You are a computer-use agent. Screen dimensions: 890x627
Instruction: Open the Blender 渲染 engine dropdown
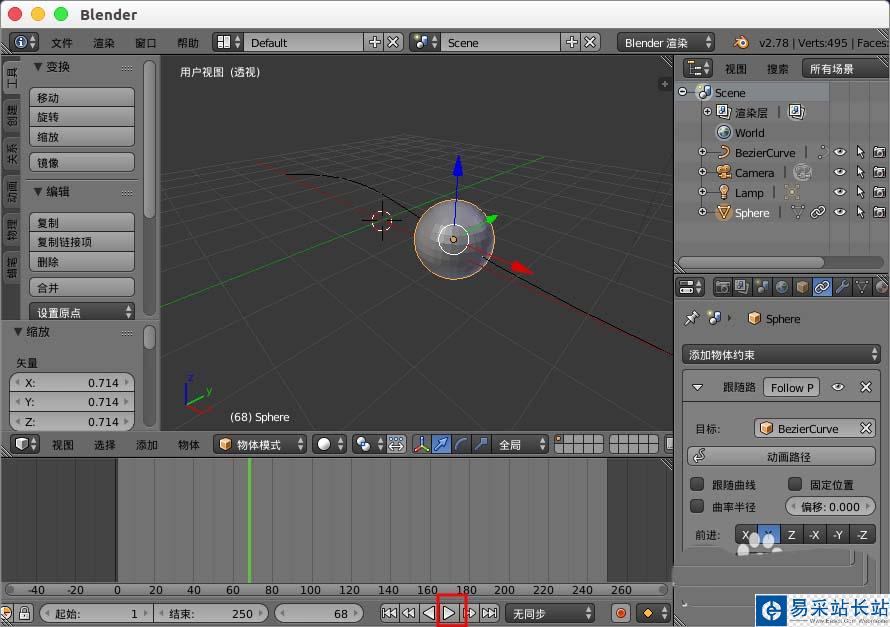[666, 43]
